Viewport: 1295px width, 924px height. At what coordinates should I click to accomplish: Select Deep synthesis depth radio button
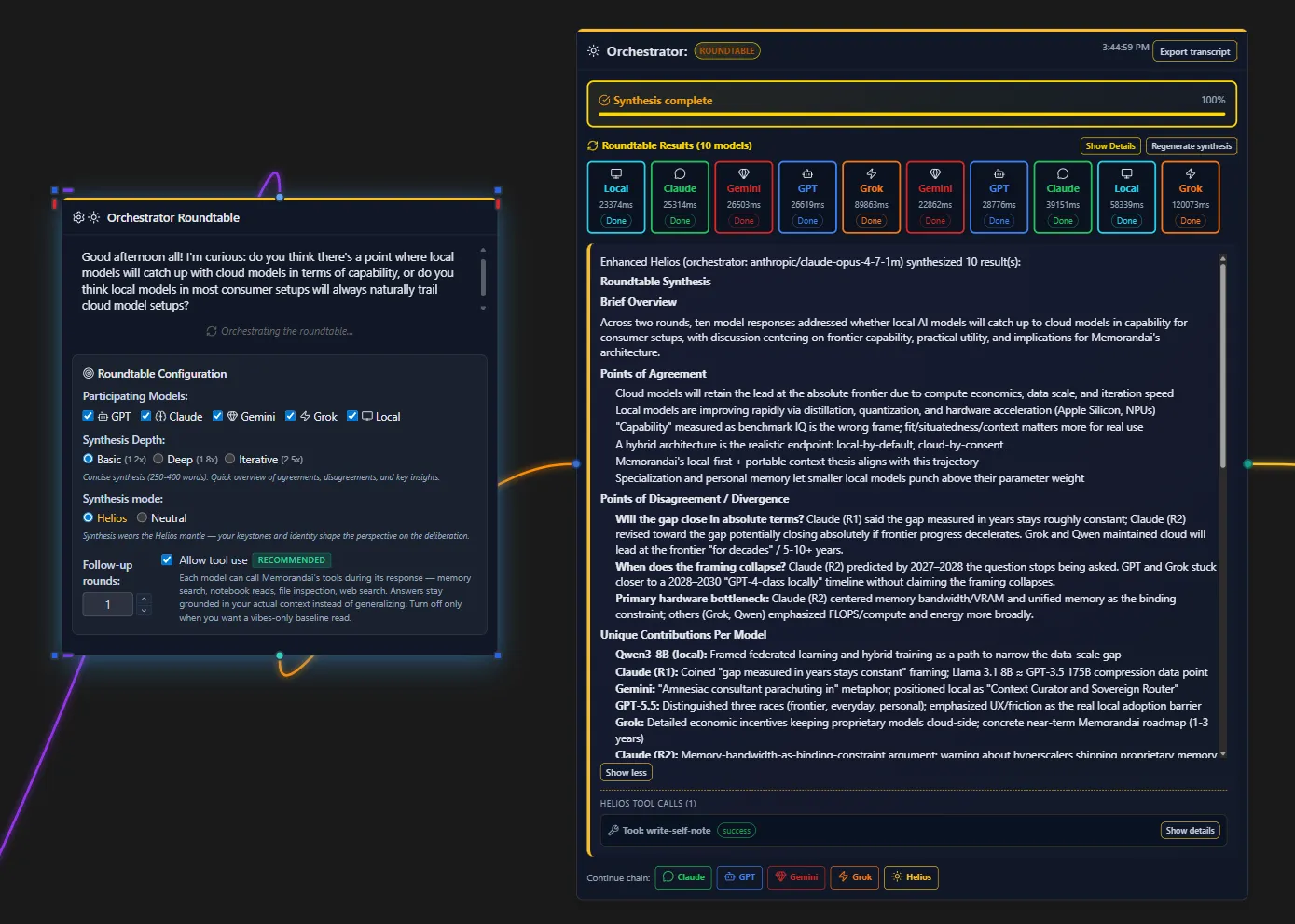point(158,459)
